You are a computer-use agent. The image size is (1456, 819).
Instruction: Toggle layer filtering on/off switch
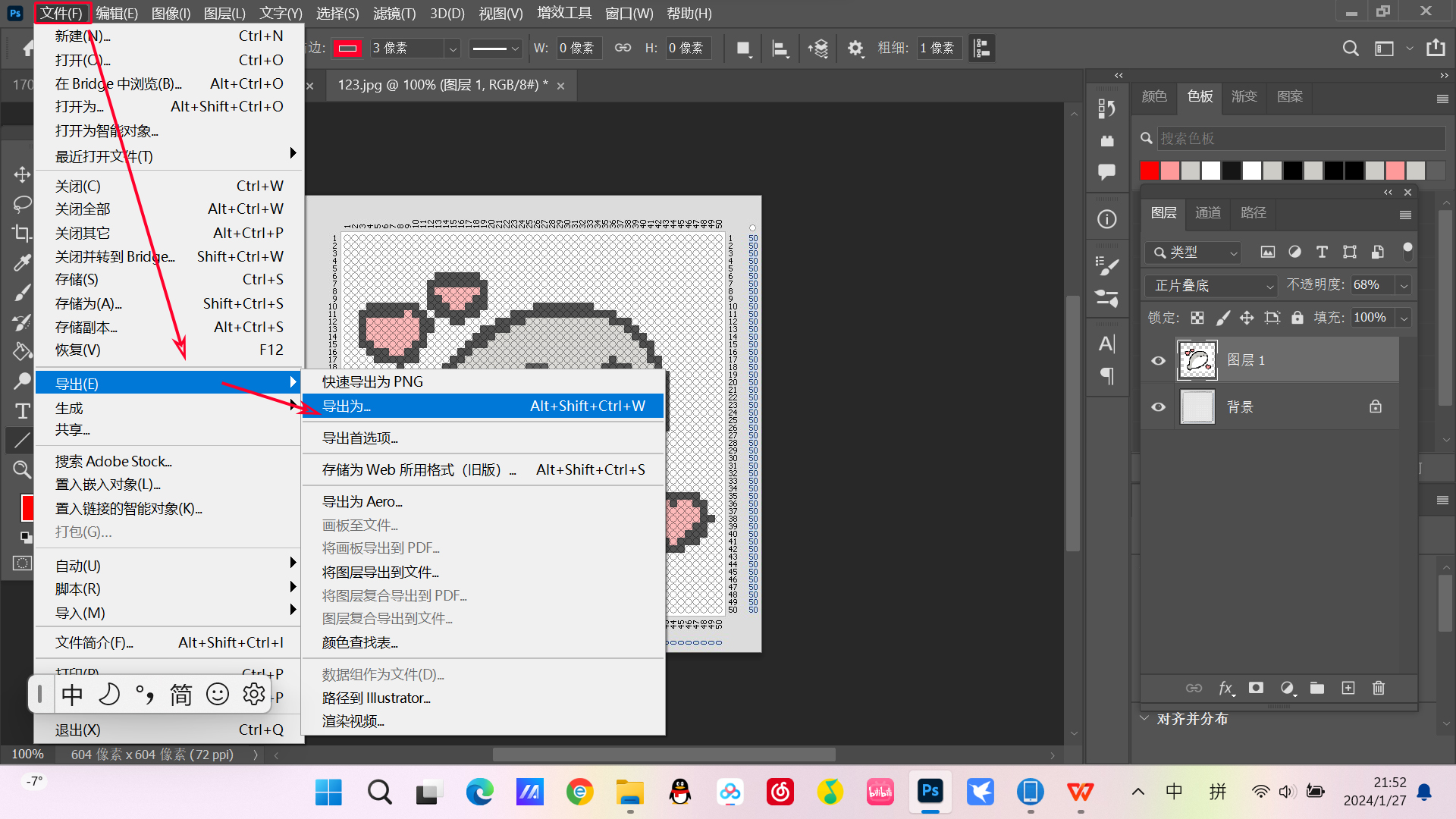1407,251
